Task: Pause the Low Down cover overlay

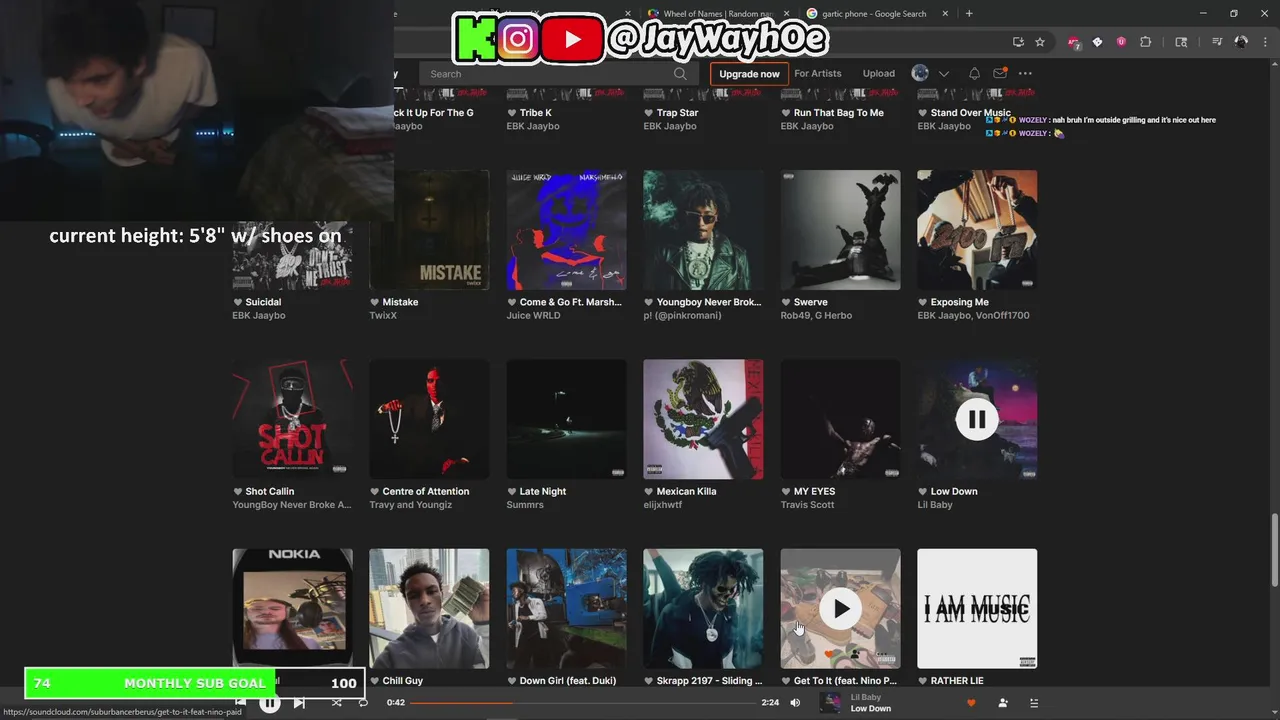Action: pos(977,419)
